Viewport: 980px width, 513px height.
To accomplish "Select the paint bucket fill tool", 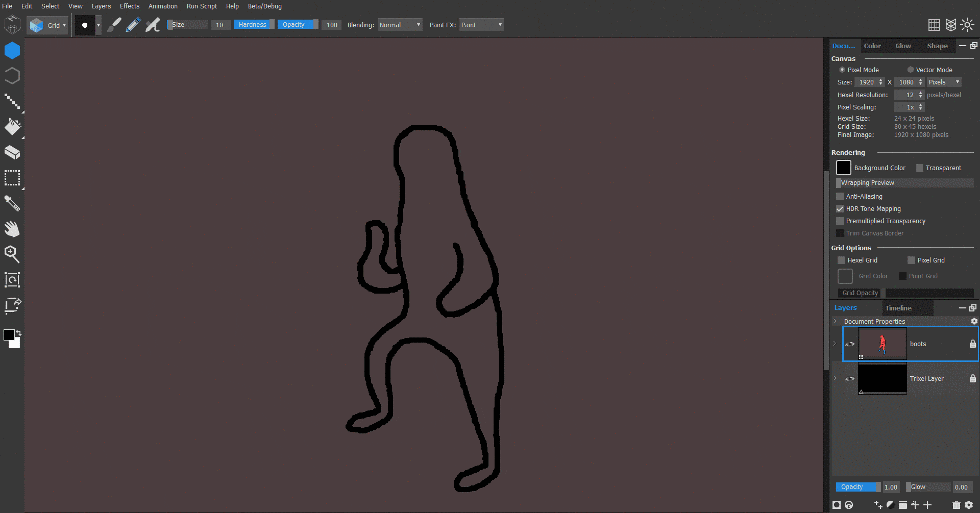I will click(x=13, y=127).
